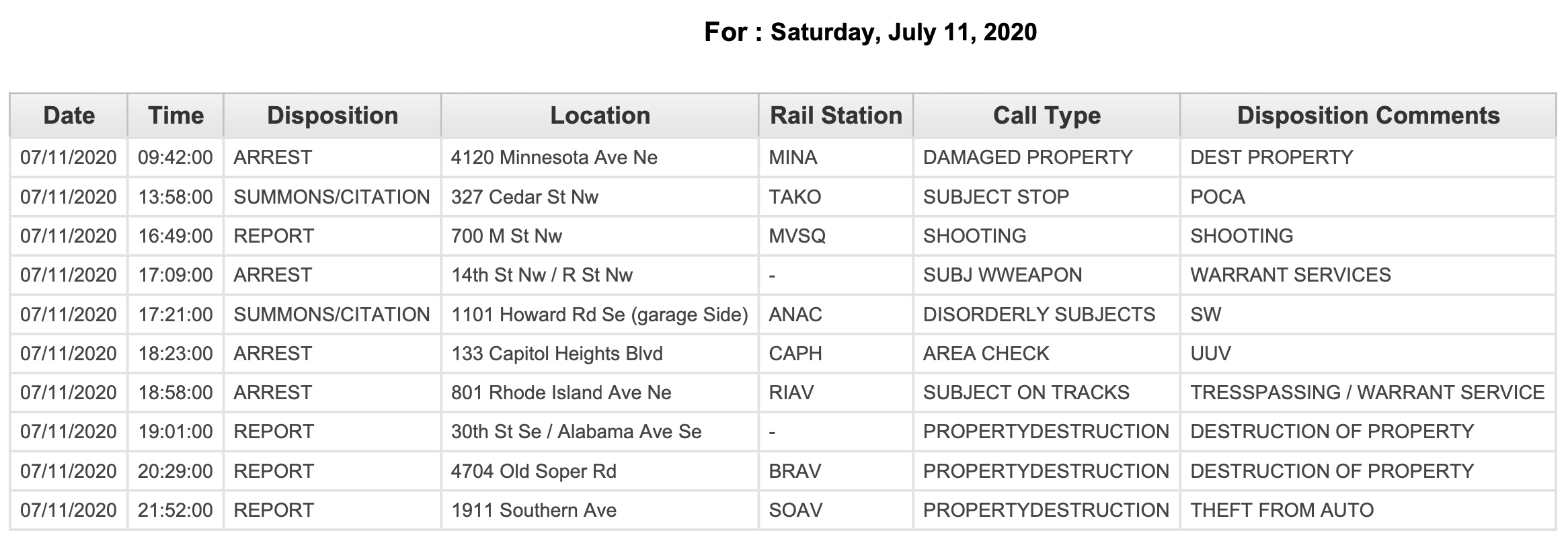Click the Saturday, July 11, 2020 heading

pyautogui.click(x=903, y=32)
